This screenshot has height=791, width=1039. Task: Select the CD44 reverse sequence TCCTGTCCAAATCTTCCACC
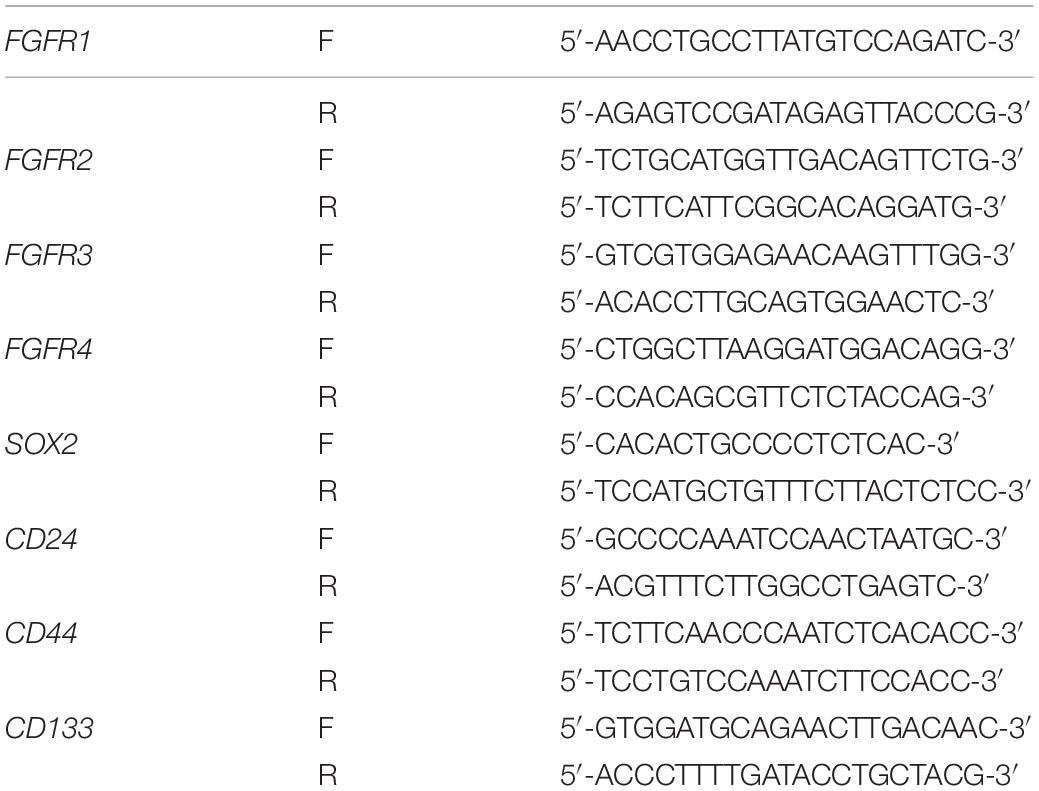781,681
